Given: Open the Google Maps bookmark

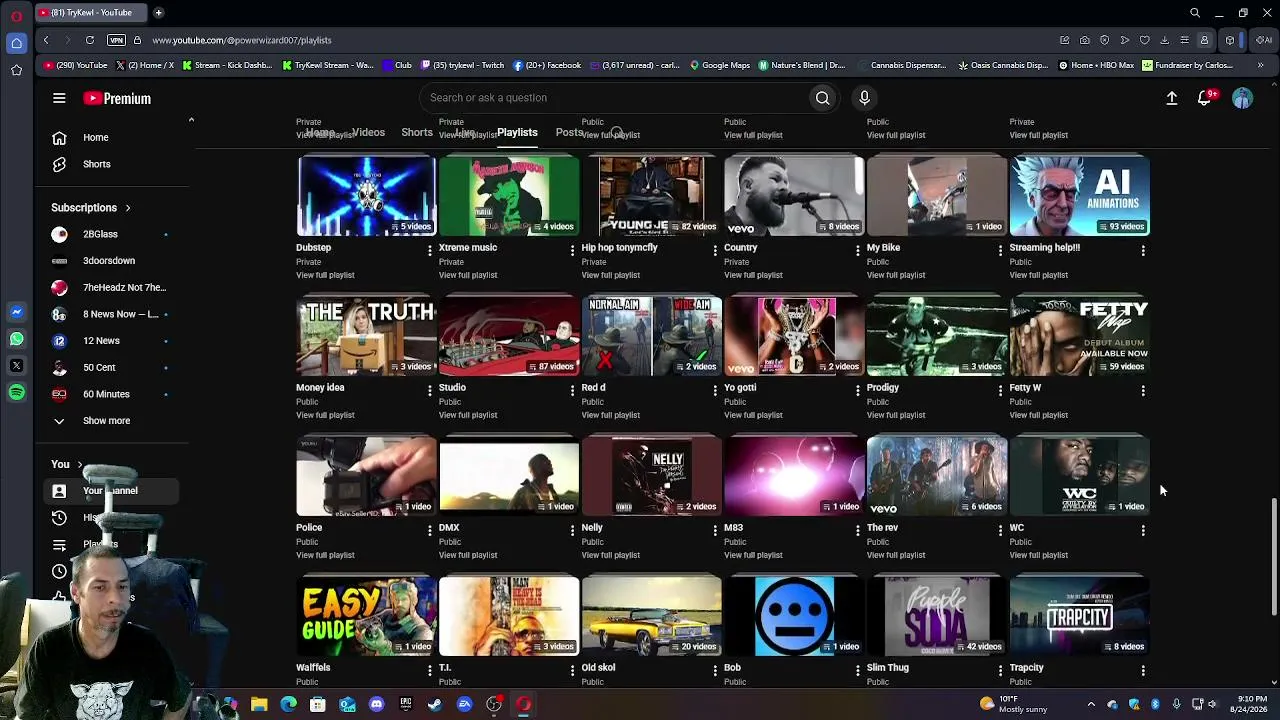Looking at the screenshot, I should [720, 66].
